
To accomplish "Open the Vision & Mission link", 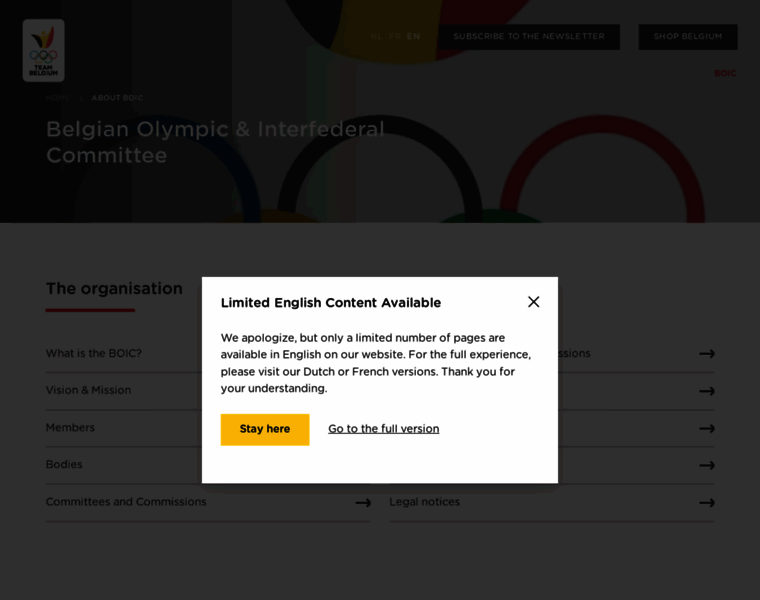I will pos(88,390).
